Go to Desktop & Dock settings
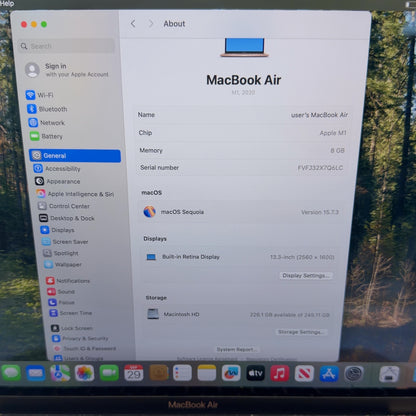This screenshot has width=416, height=416. coord(67,218)
